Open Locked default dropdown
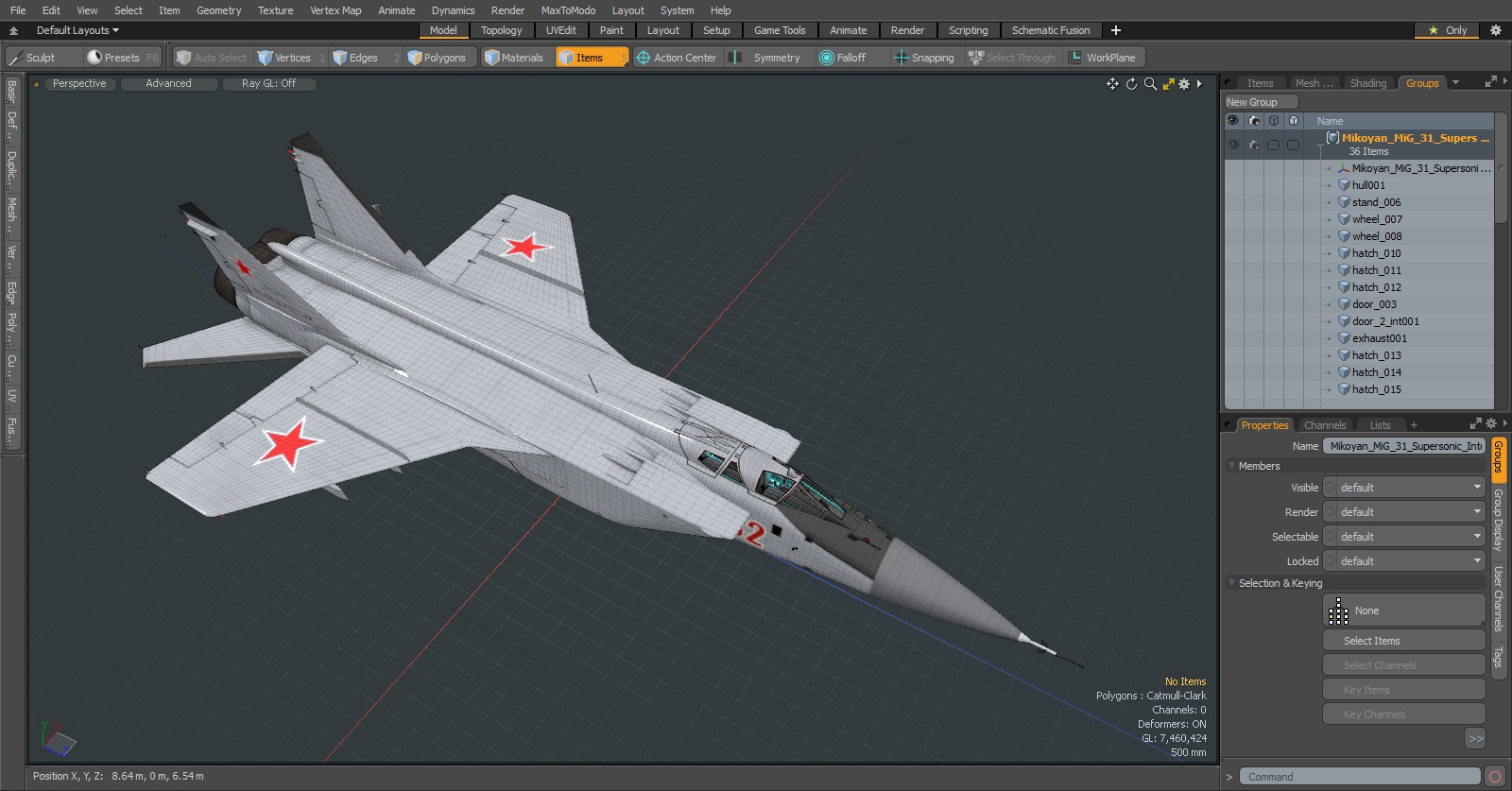The image size is (1512, 791). [1404, 561]
